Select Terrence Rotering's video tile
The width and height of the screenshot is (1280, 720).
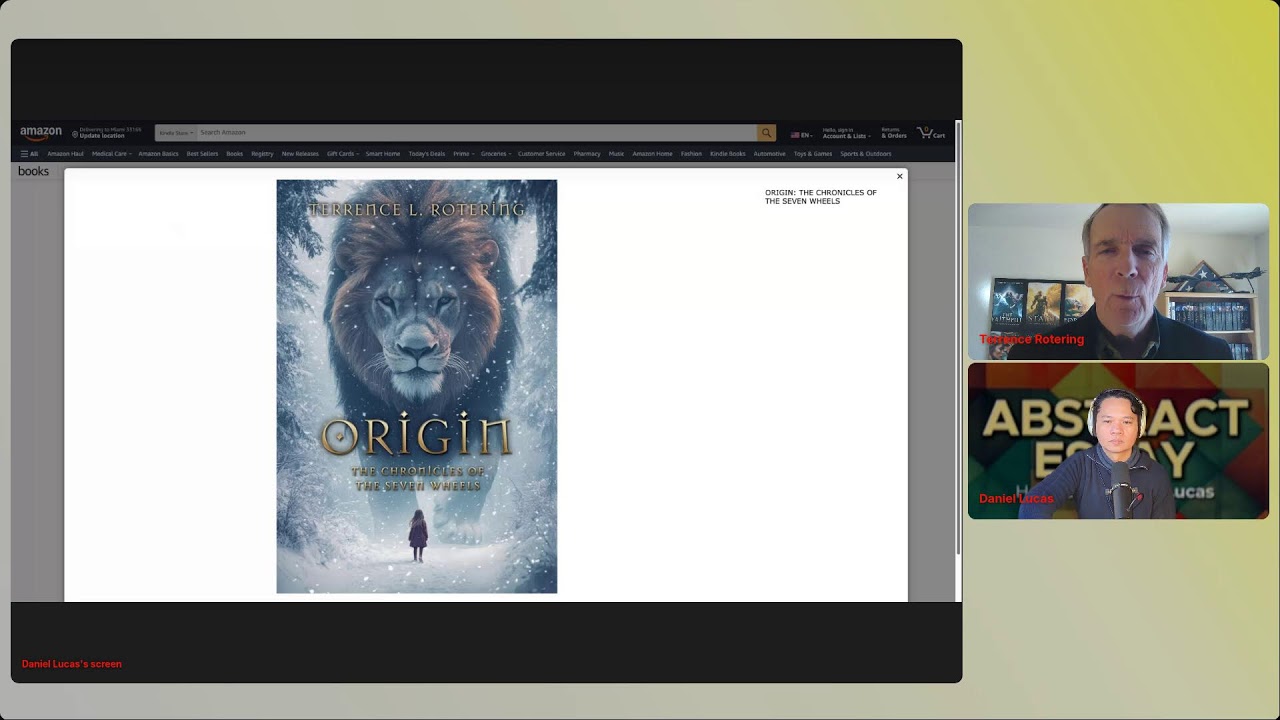1118,282
